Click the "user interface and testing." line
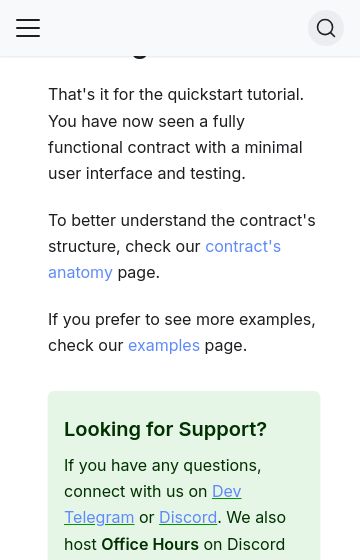Viewport: 360px width, 560px height. (147, 174)
